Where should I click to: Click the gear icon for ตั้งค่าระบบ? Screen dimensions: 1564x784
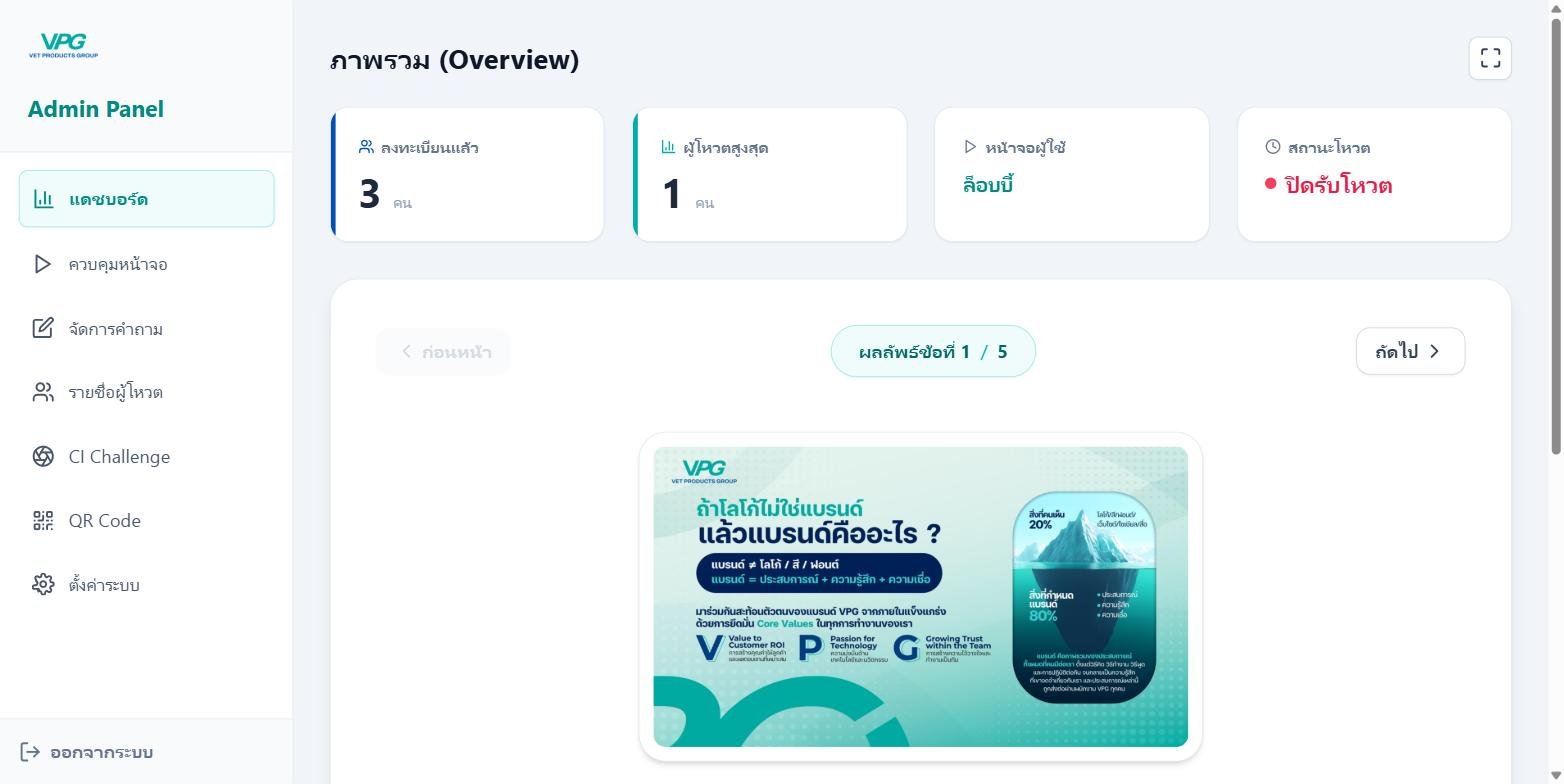[x=43, y=584]
